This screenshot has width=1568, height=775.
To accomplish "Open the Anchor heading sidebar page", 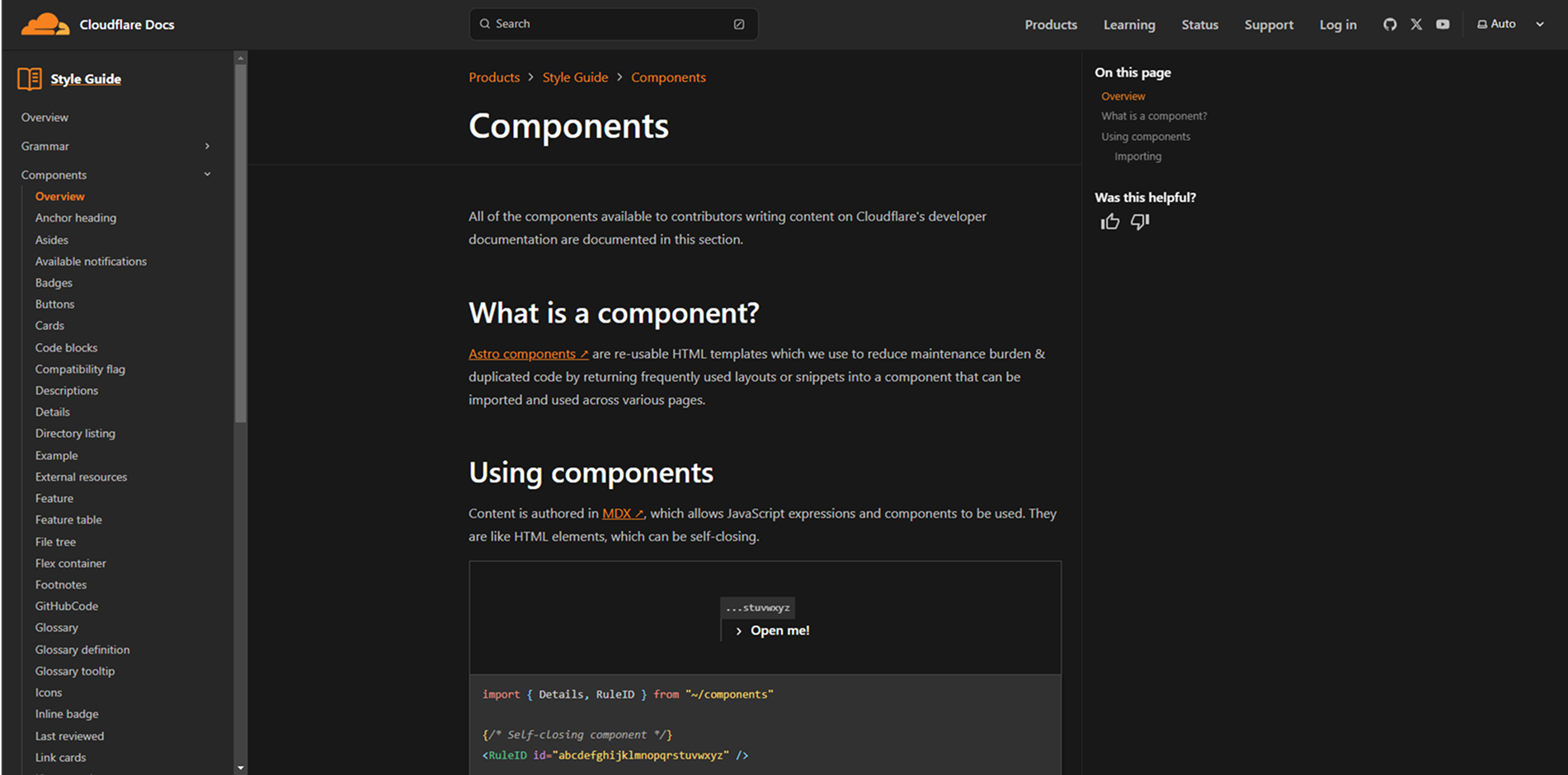I will tap(75, 218).
